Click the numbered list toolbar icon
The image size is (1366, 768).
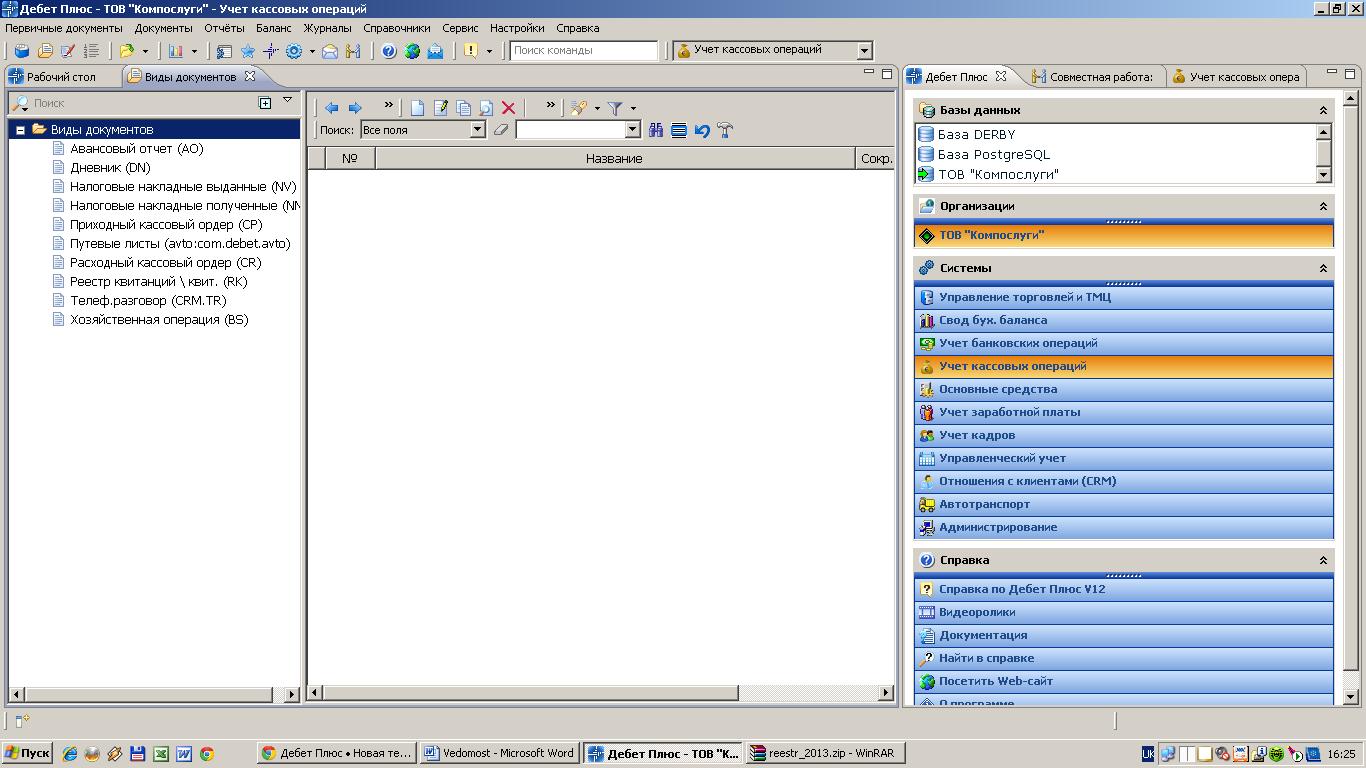[91, 51]
